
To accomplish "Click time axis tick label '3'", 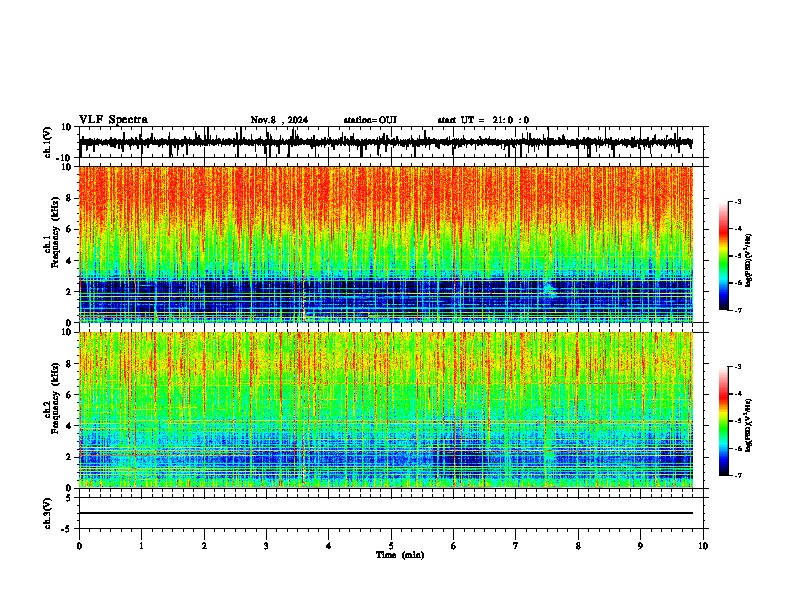I will (266, 546).
